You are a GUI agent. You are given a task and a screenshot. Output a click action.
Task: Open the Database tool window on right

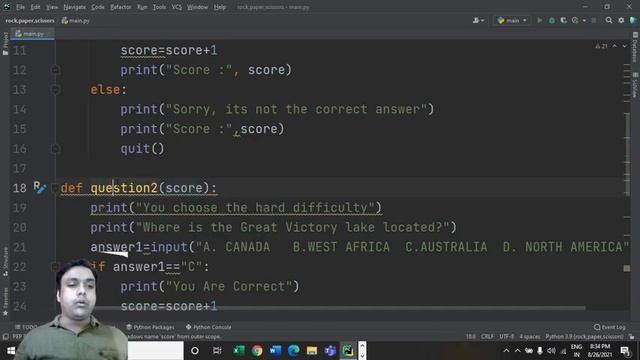(635, 47)
